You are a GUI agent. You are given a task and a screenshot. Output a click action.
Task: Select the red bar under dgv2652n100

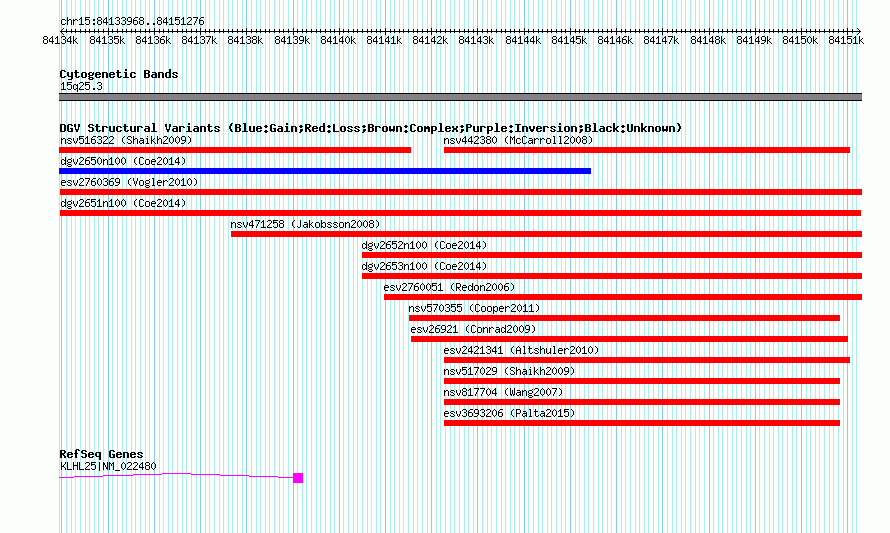click(612, 255)
